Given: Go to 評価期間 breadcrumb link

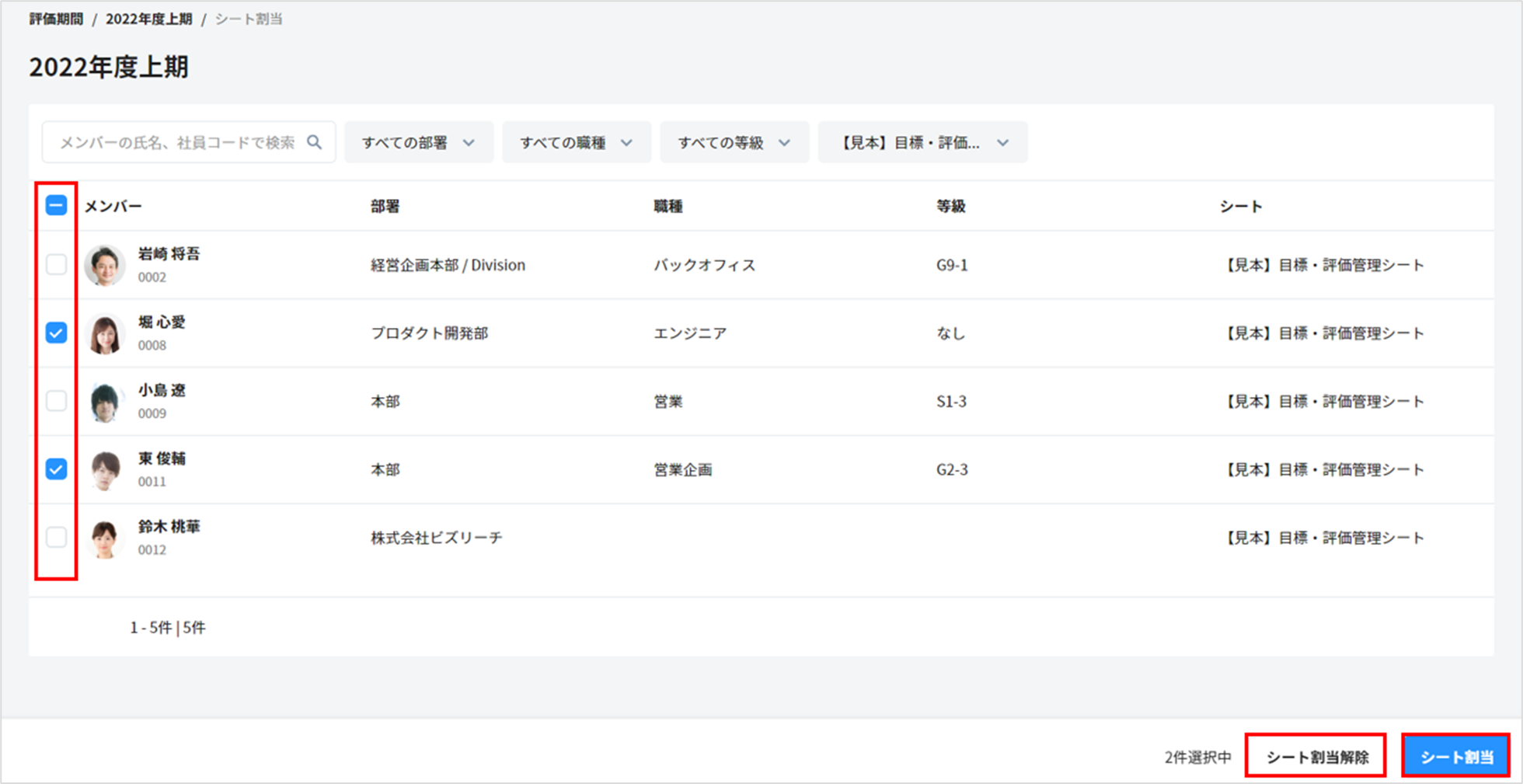Looking at the screenshot, I should point(56,19).
